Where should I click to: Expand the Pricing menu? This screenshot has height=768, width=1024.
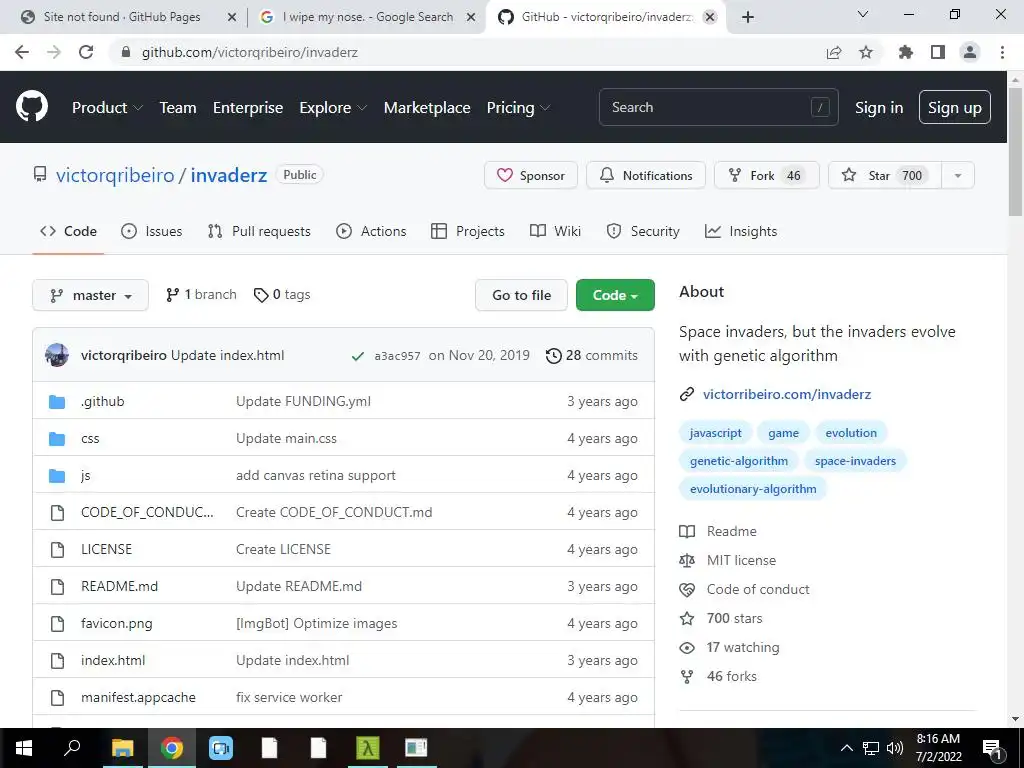coord(519,108)
